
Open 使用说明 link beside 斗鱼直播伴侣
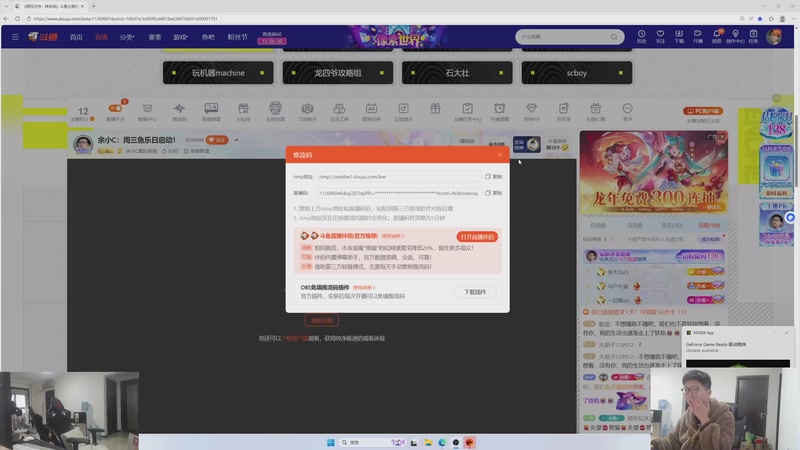(392, 236)
